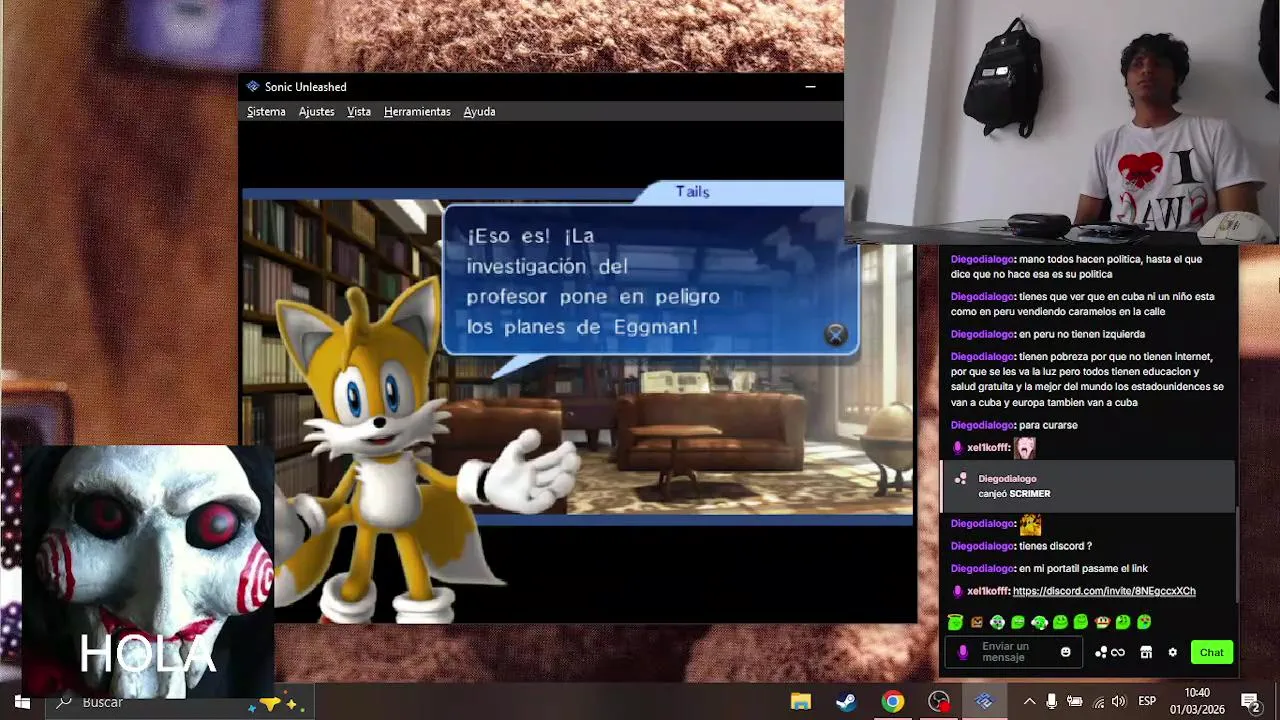Open the shop storefront icon in chat
The height and width of the screenshot is (720, 1280).
[1146, 653]
